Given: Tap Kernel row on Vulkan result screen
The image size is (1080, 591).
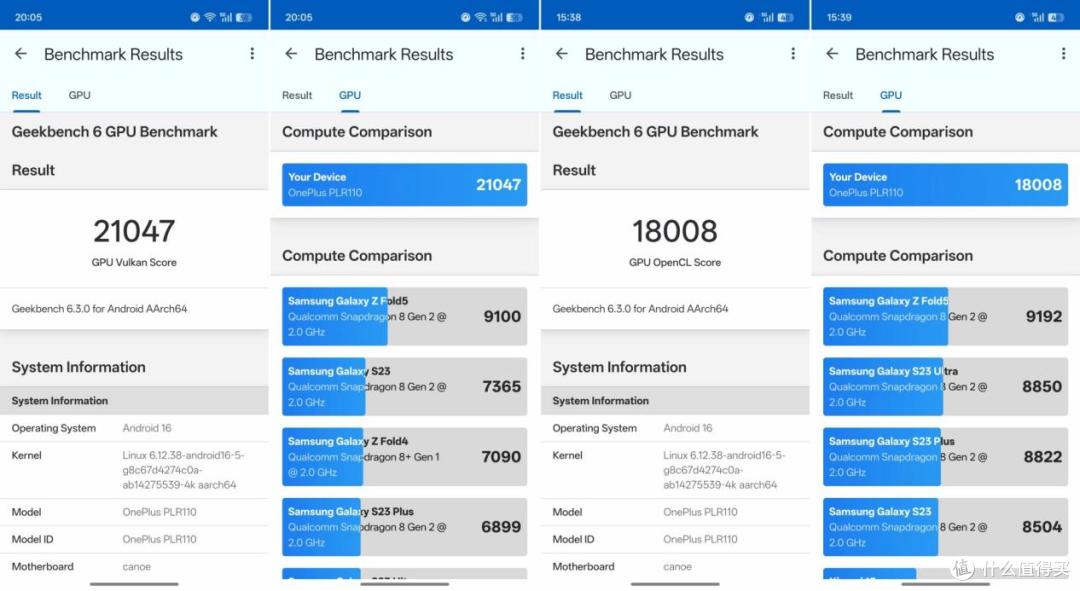Looking at the screenshot, I should (x=134, y=470).
